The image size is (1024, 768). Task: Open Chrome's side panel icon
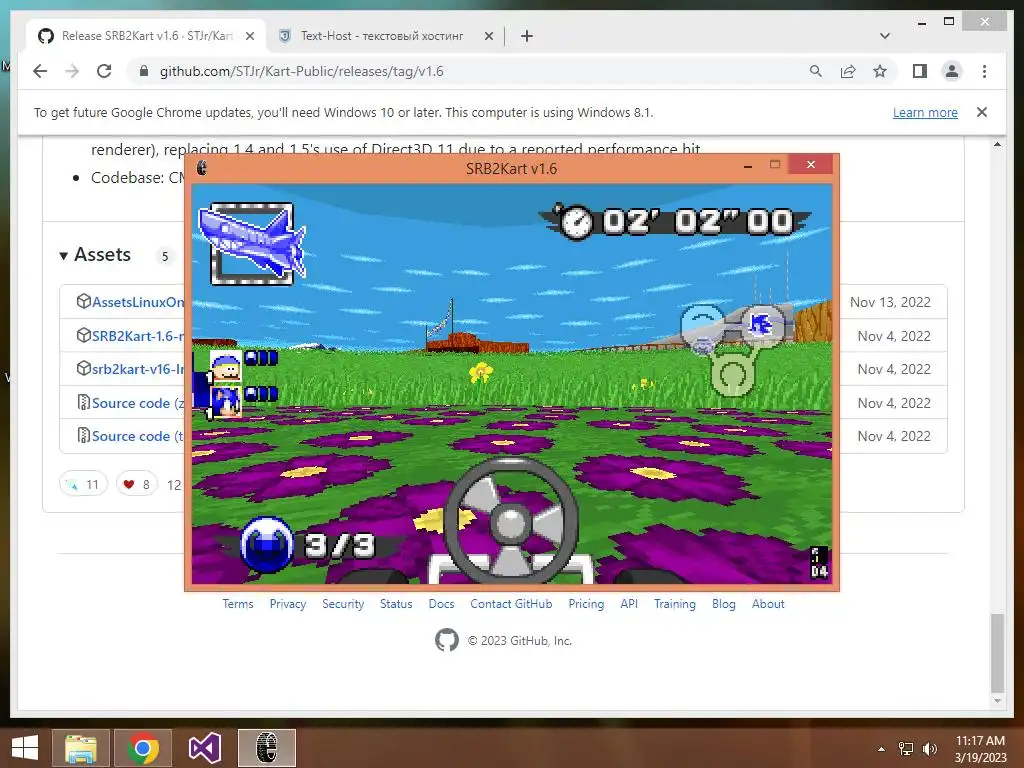920,71
